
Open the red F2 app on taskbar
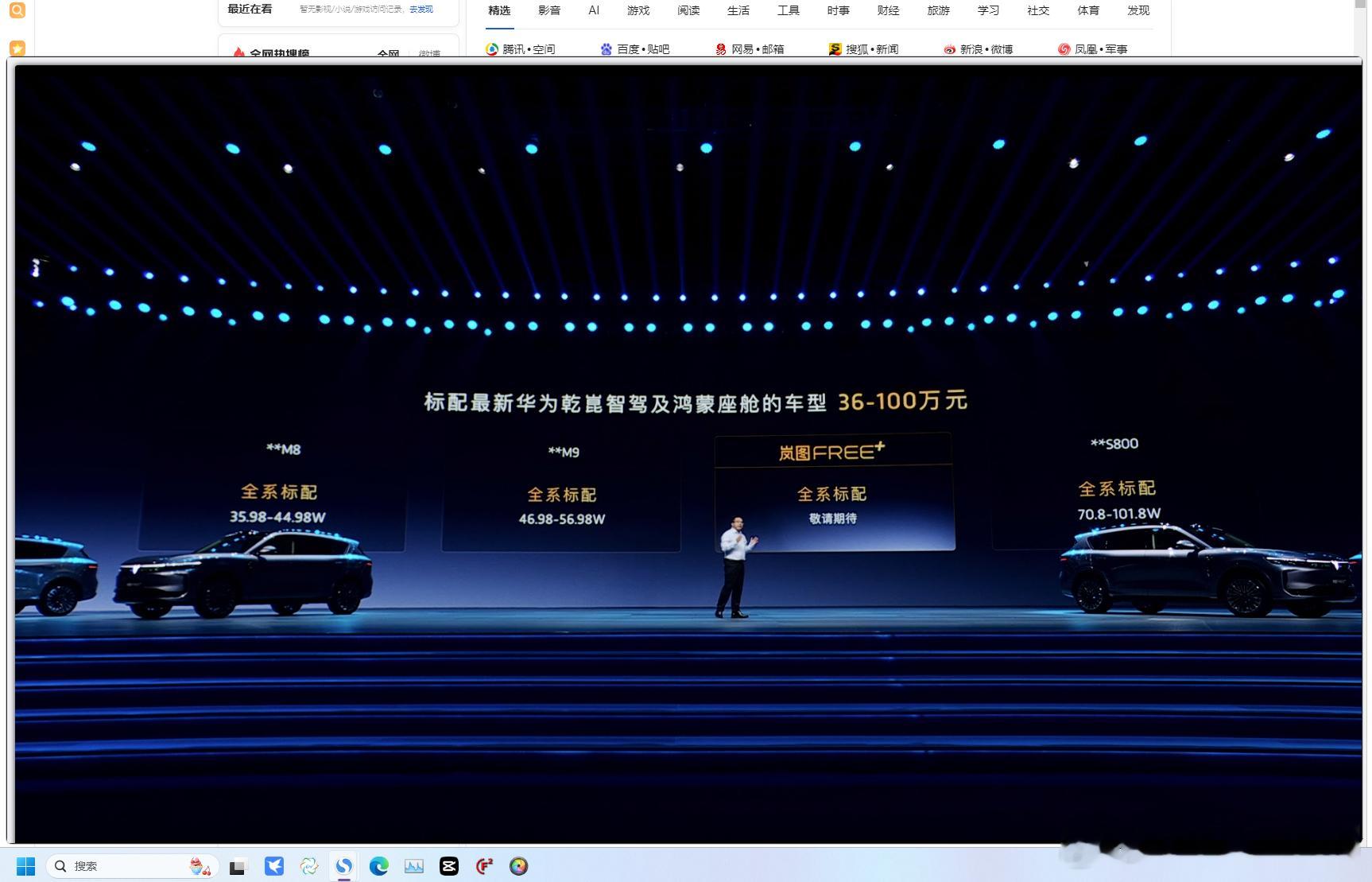[x=484, y=866]
